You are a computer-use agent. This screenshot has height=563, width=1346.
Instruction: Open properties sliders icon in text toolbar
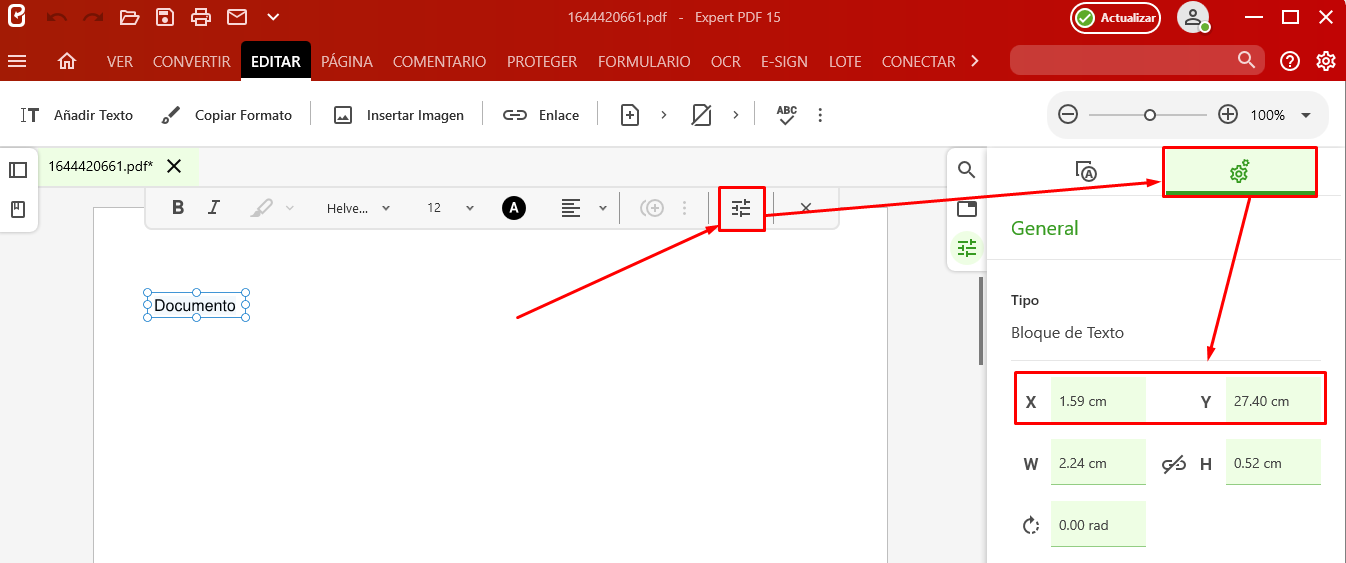(x=741, y=208)
